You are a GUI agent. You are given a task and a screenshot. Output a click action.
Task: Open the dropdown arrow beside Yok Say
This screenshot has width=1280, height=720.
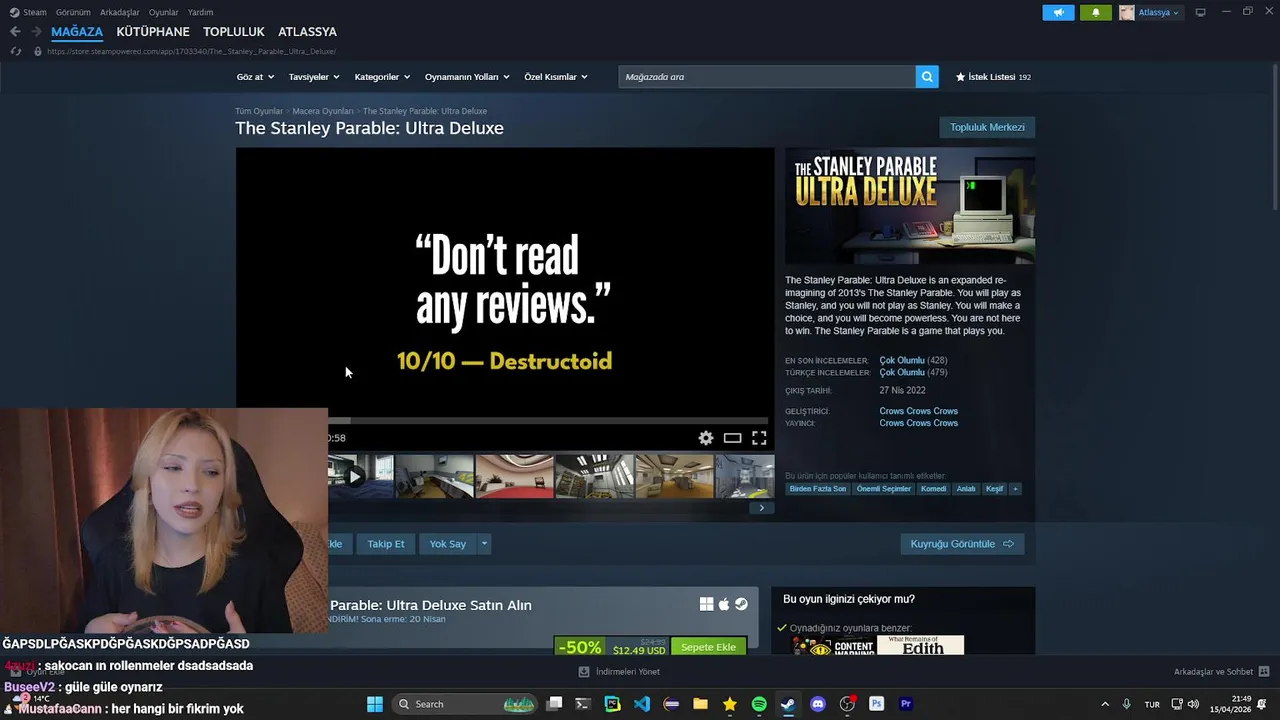pyautogui.click(x=484, y=544)
